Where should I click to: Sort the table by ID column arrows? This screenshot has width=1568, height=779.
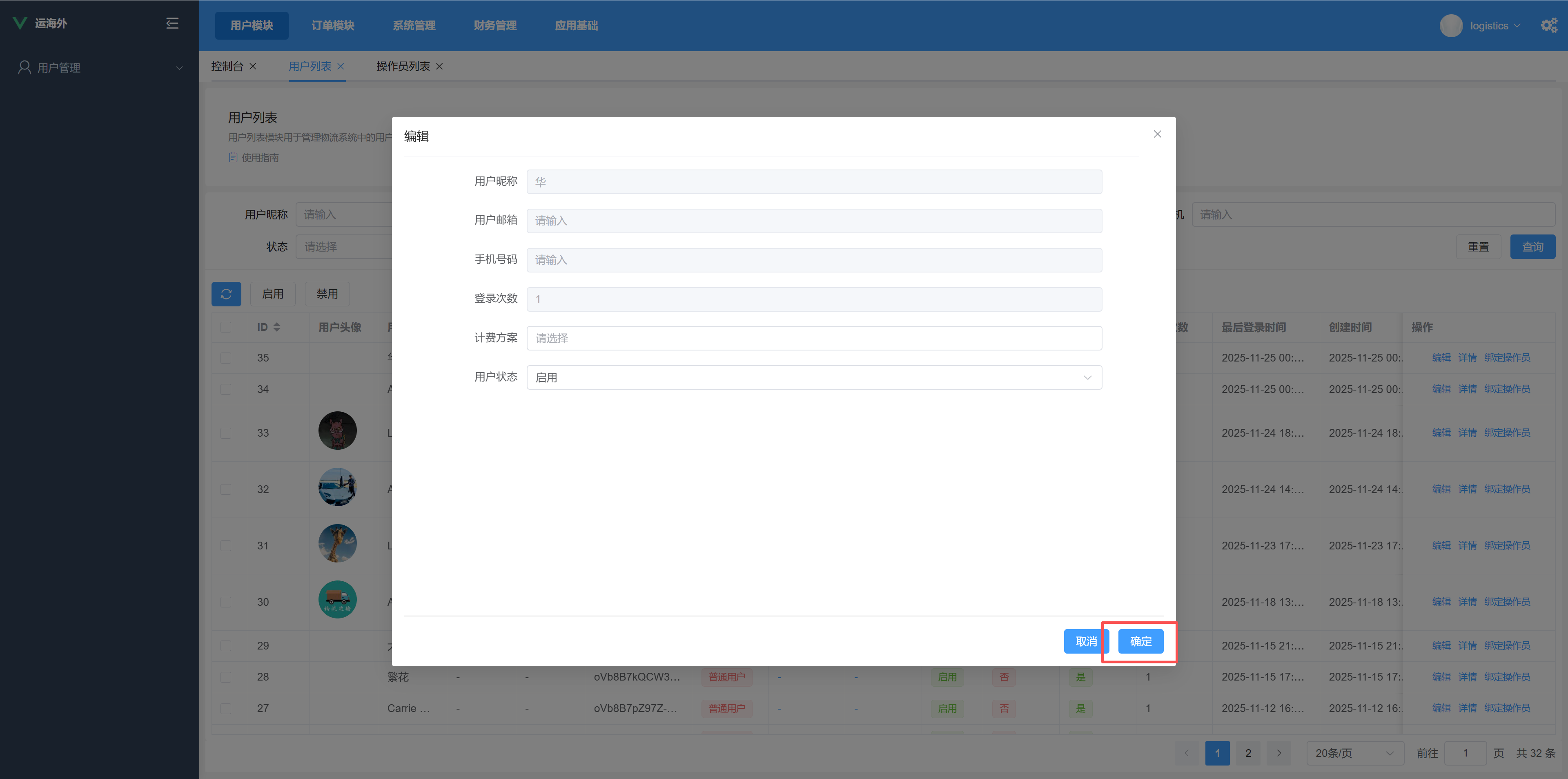[x=276, y=327]
